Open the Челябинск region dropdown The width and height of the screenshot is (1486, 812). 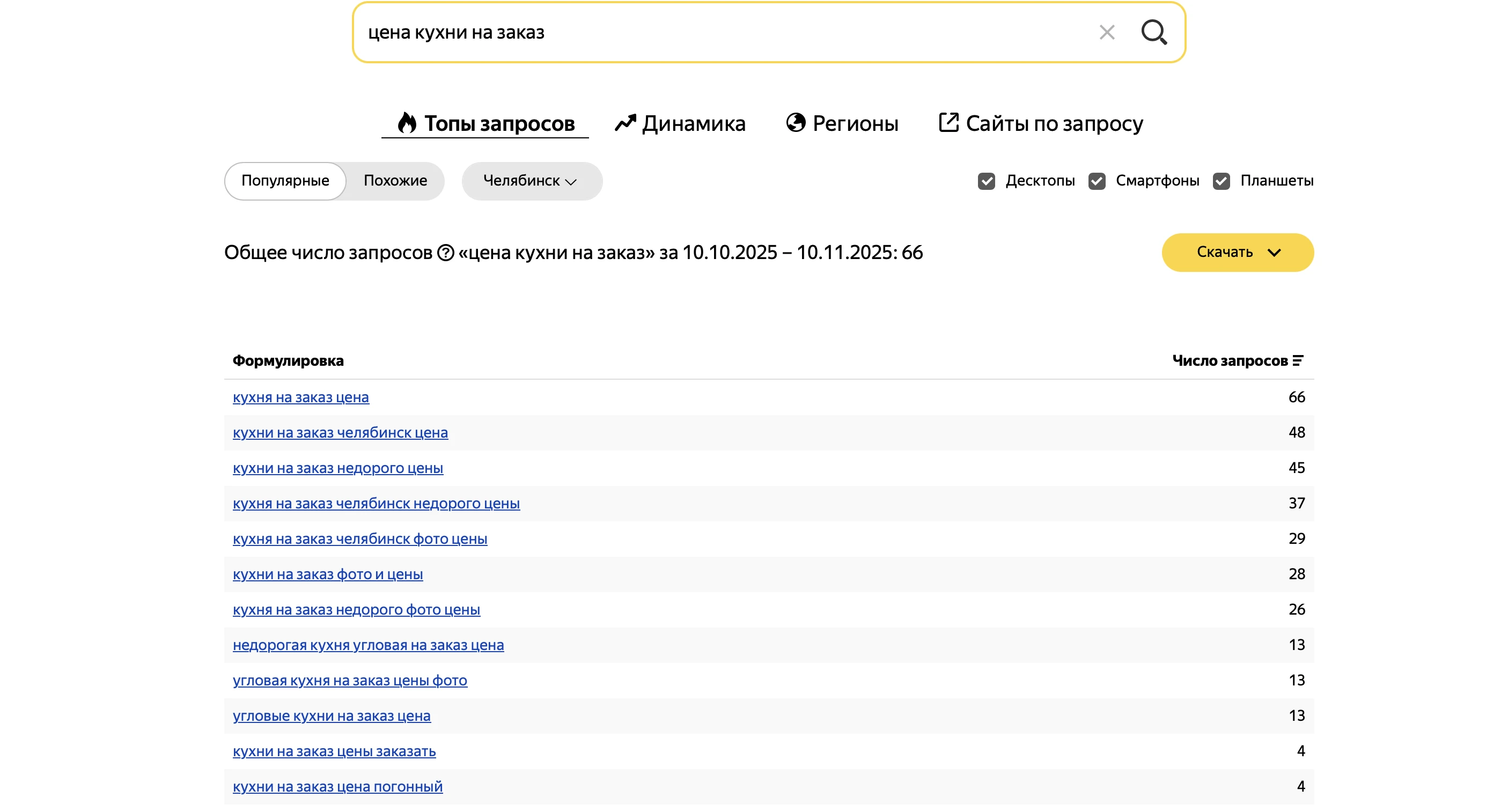[x=531, y=181]
